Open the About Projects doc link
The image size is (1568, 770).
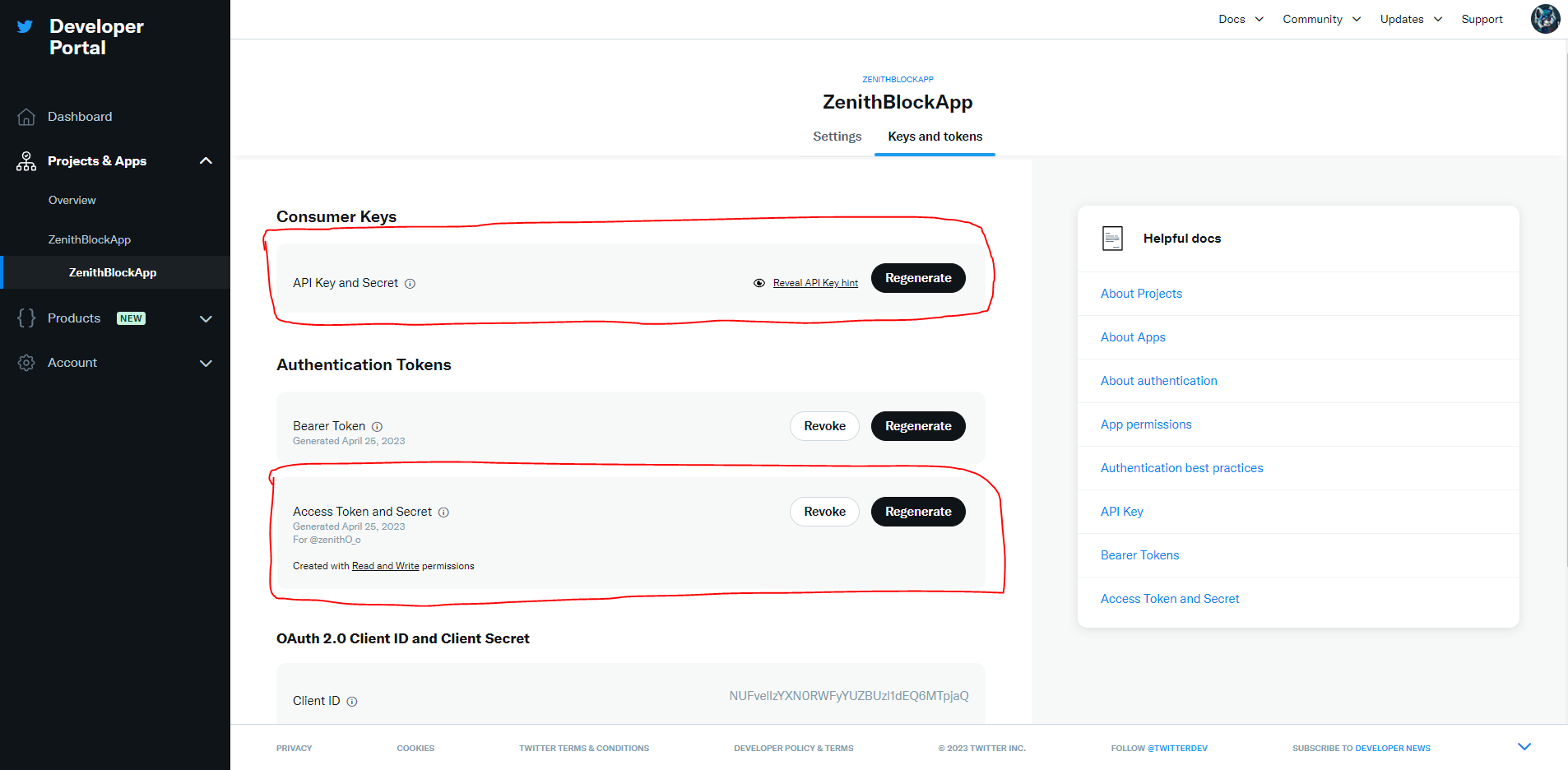click(1141, 294)
